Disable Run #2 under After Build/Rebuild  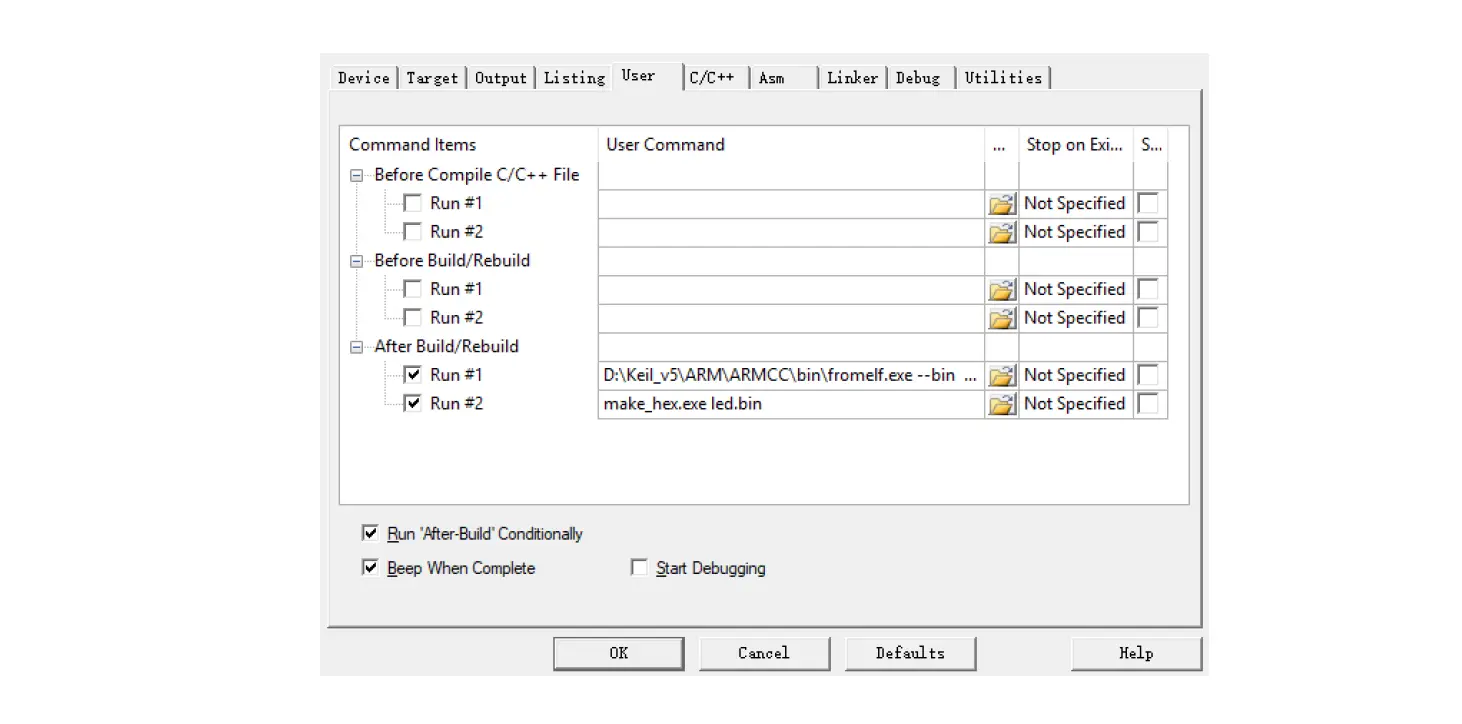(x=413, y=403)
